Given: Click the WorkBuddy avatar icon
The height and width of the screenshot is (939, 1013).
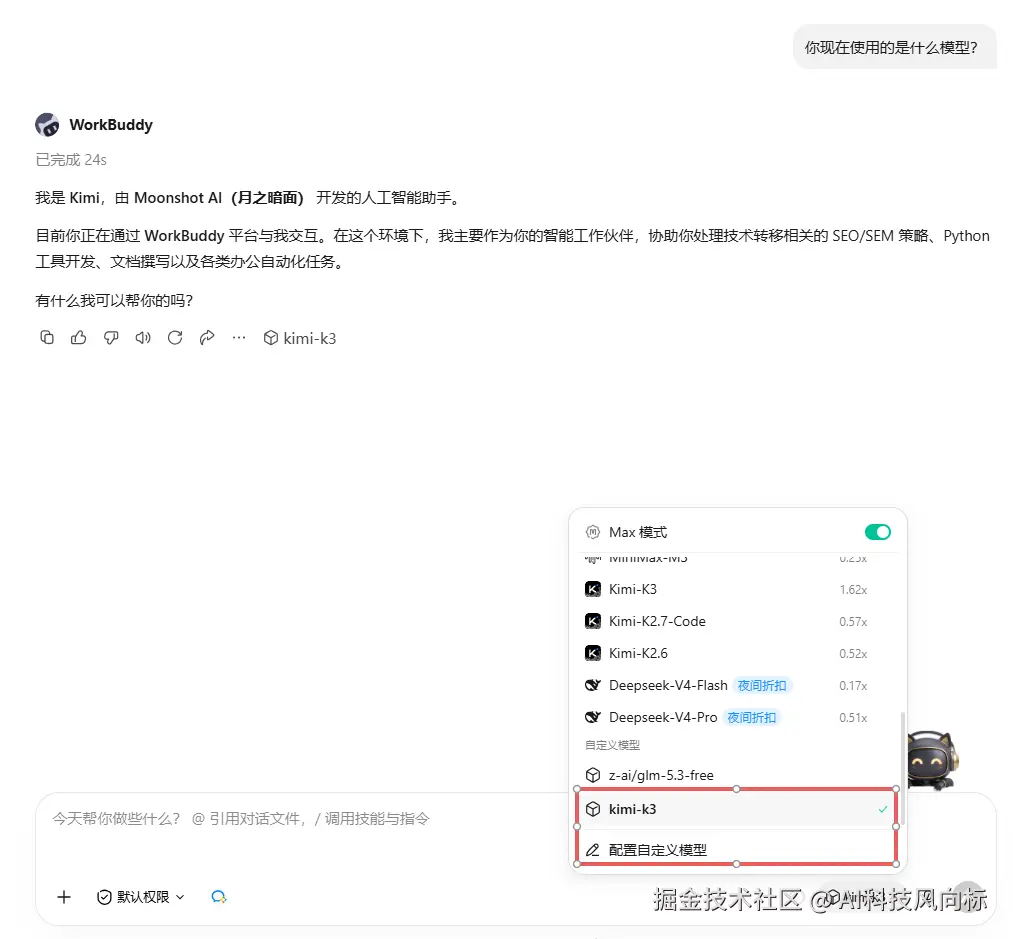Looking at the screenshot, I should 47,125.
